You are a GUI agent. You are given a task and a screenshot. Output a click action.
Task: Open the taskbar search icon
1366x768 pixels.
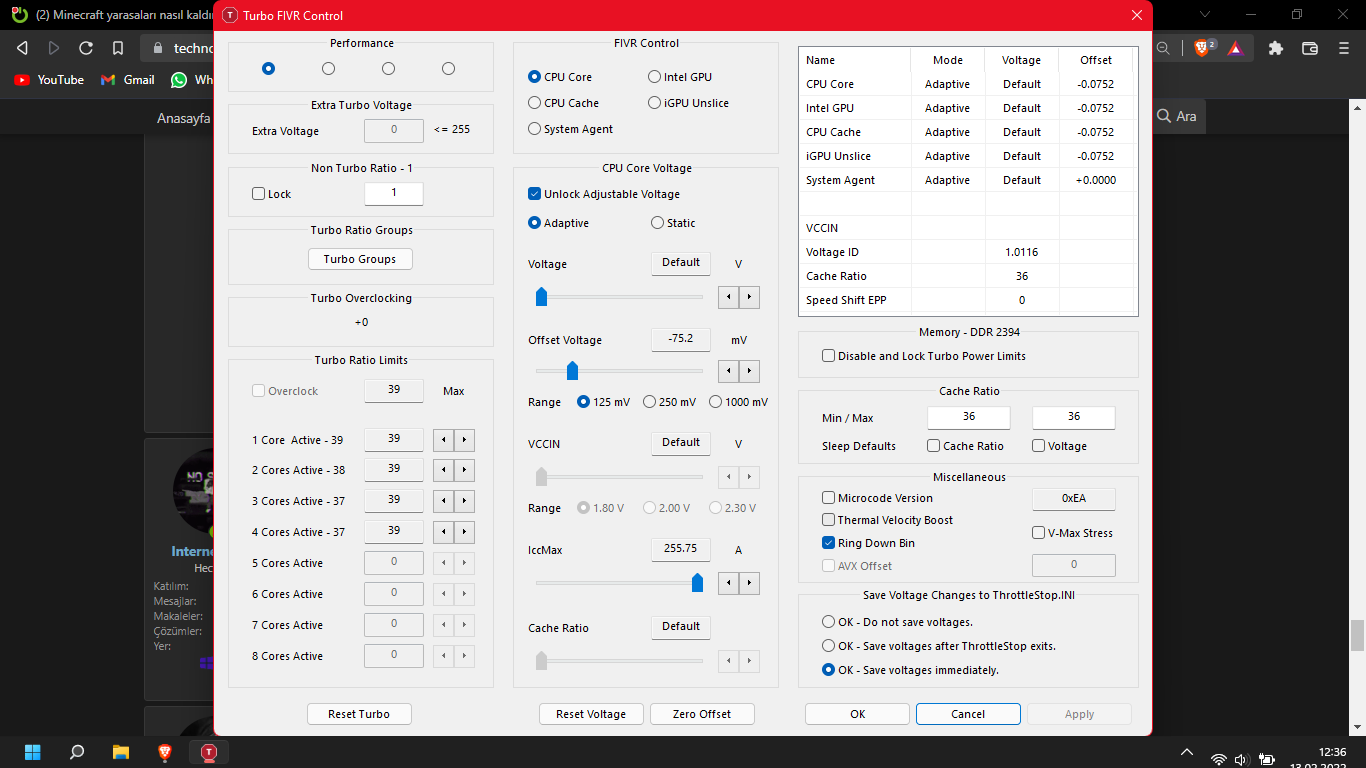tap(77, 752)
